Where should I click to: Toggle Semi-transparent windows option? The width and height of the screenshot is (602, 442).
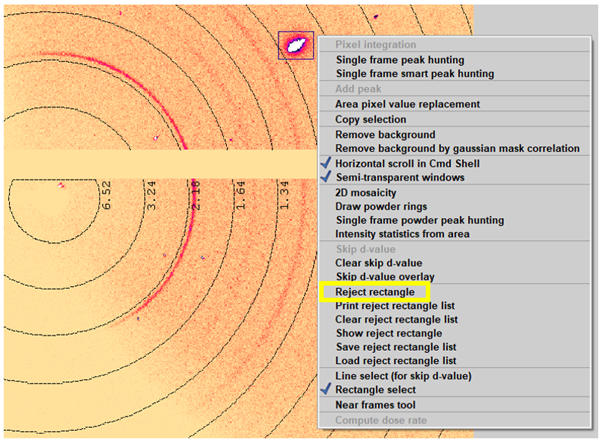400,177
